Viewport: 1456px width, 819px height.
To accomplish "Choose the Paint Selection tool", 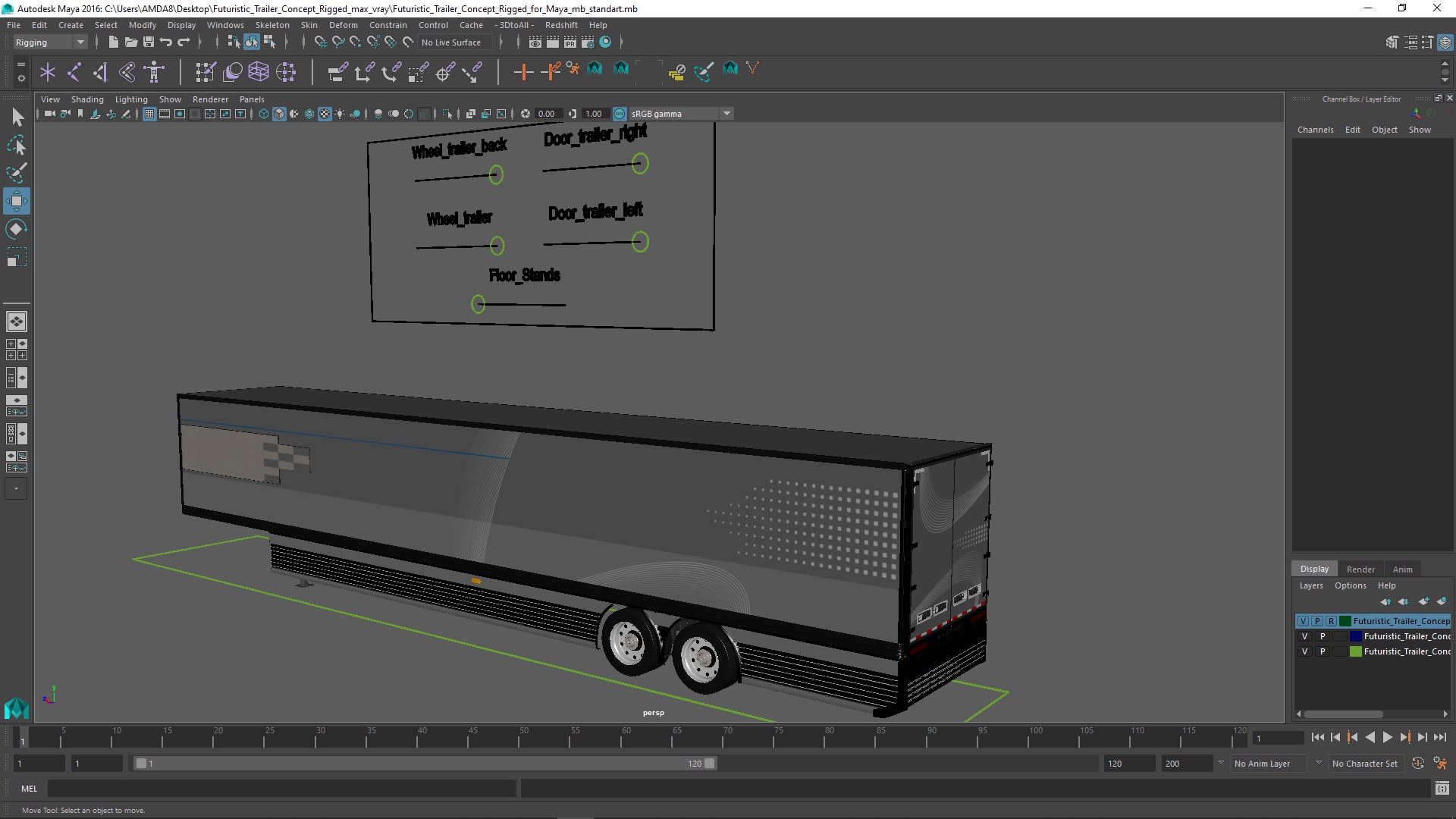I will point(16,173).
